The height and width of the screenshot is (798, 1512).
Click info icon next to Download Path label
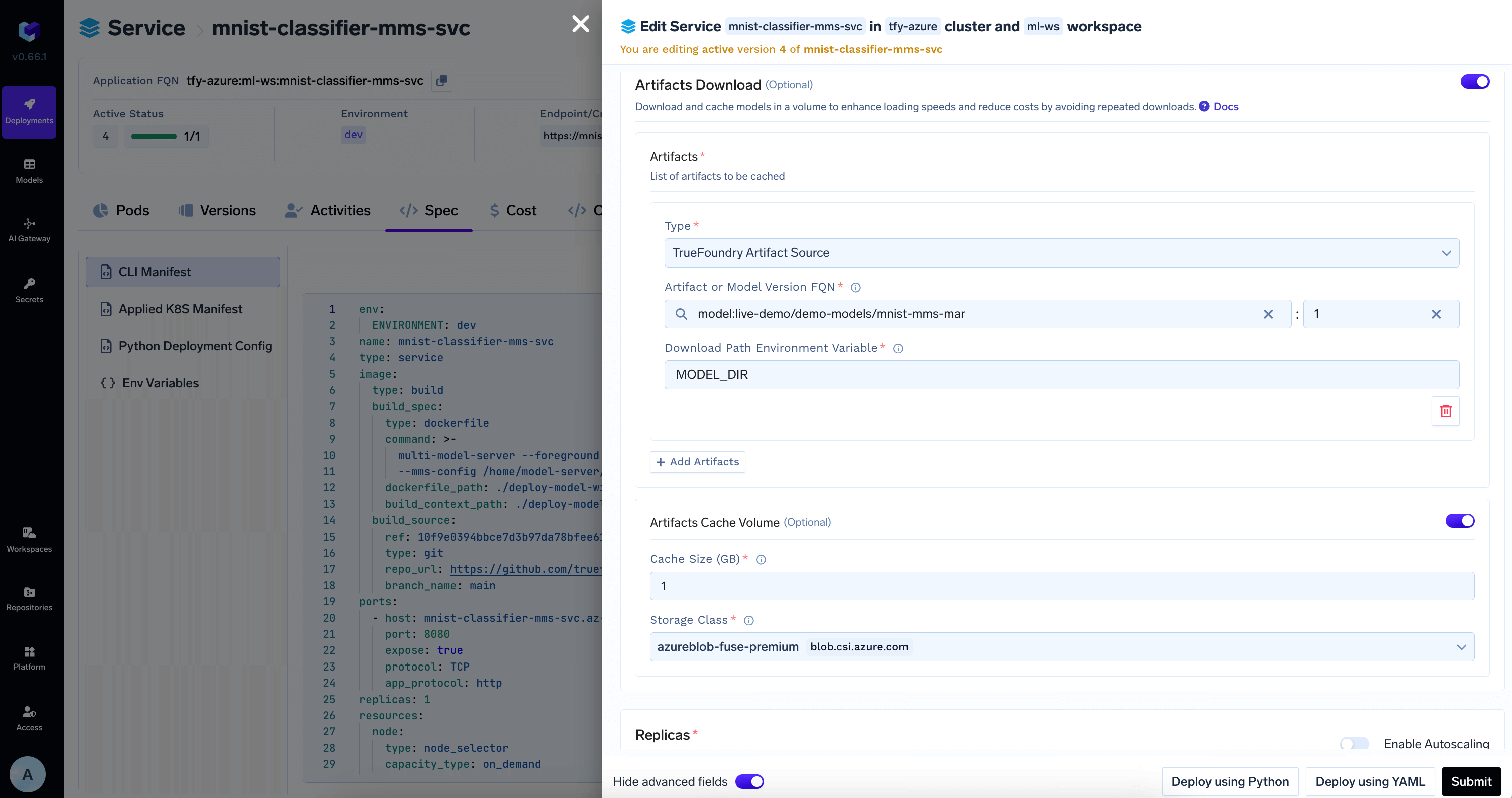pyautogui.click(x=898, y=348)
